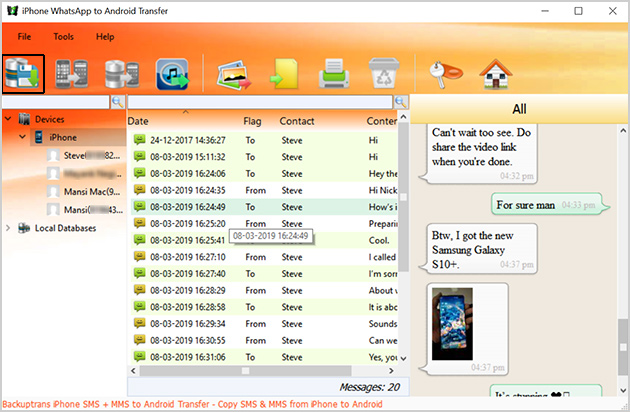Select the 08-03-2019 16:28:58 message row
630x412 pixels.
click(264, 307)
